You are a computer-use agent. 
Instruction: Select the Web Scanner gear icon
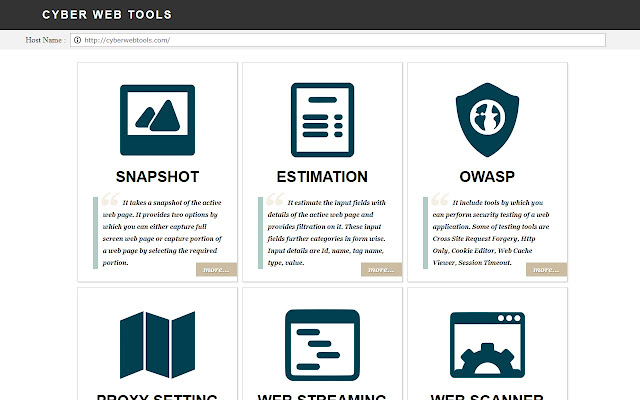(487, 345)
